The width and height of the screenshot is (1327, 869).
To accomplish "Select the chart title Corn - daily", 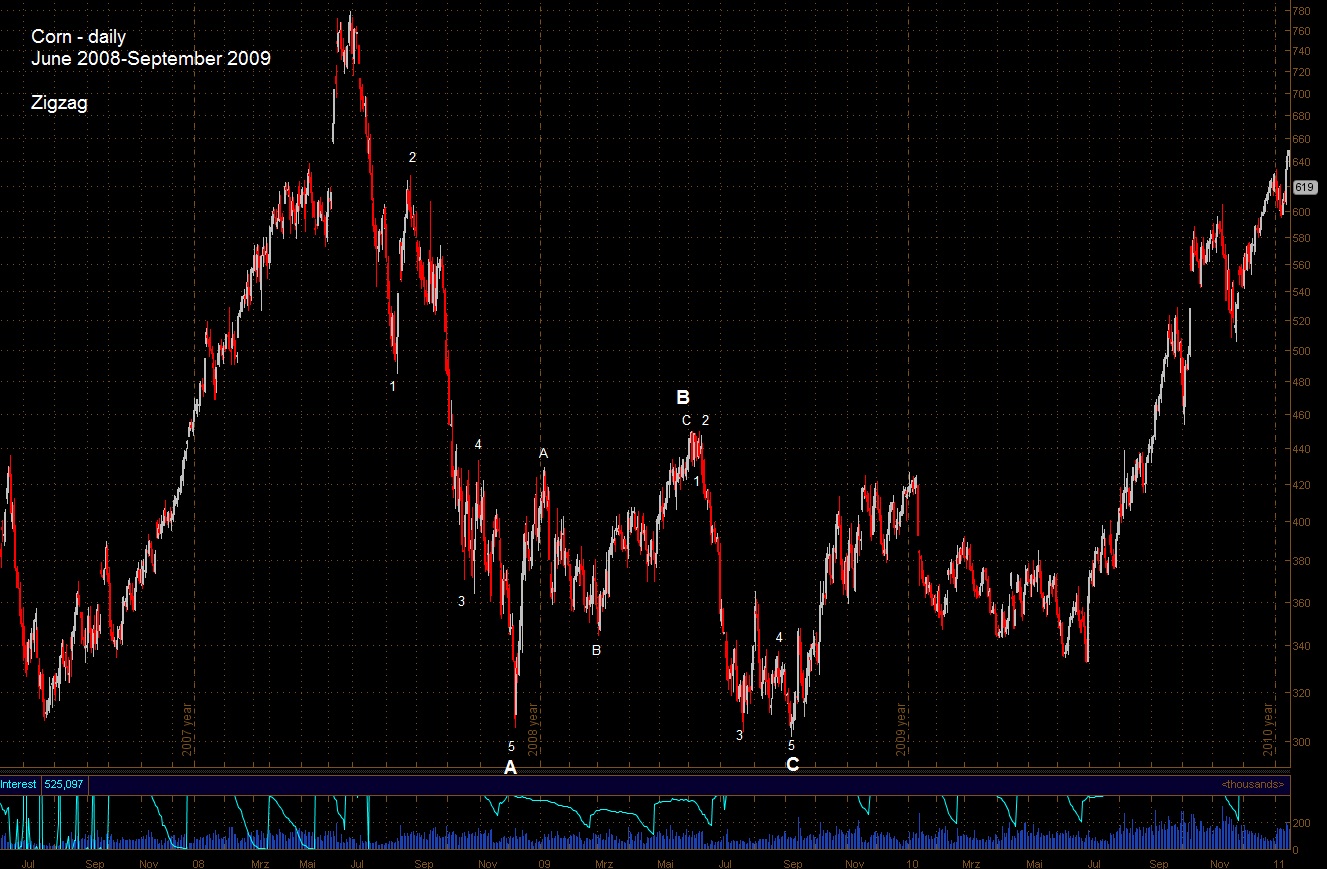I will click(x=79, y=36).
